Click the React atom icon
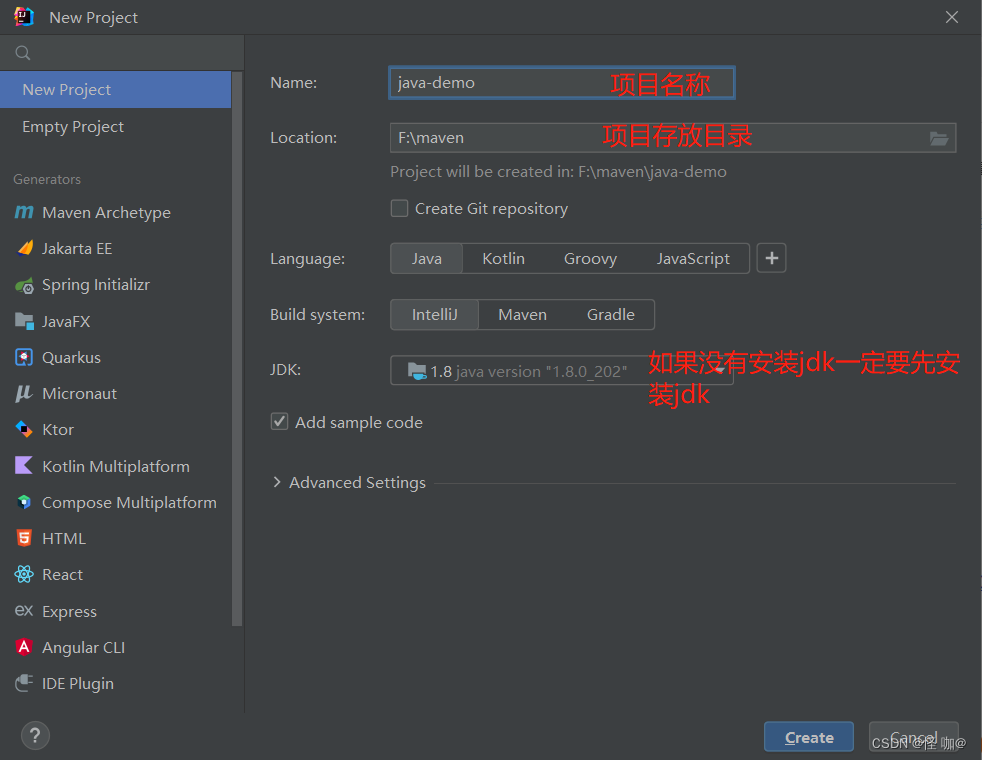 pyautogui.click(x=24, y=574)
